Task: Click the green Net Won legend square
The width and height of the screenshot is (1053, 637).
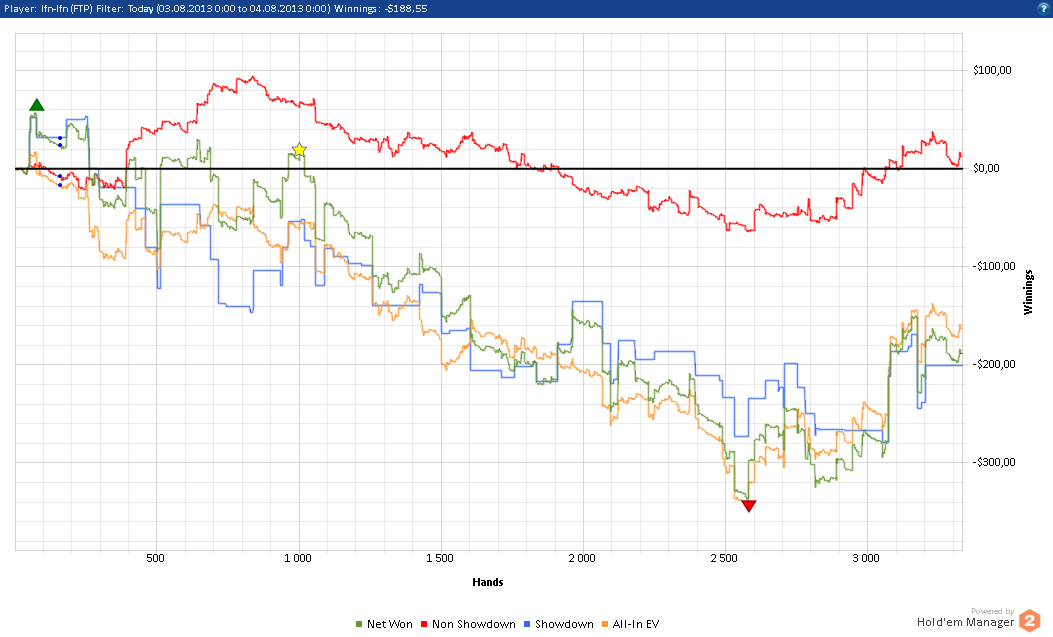Action: (359, 624)
